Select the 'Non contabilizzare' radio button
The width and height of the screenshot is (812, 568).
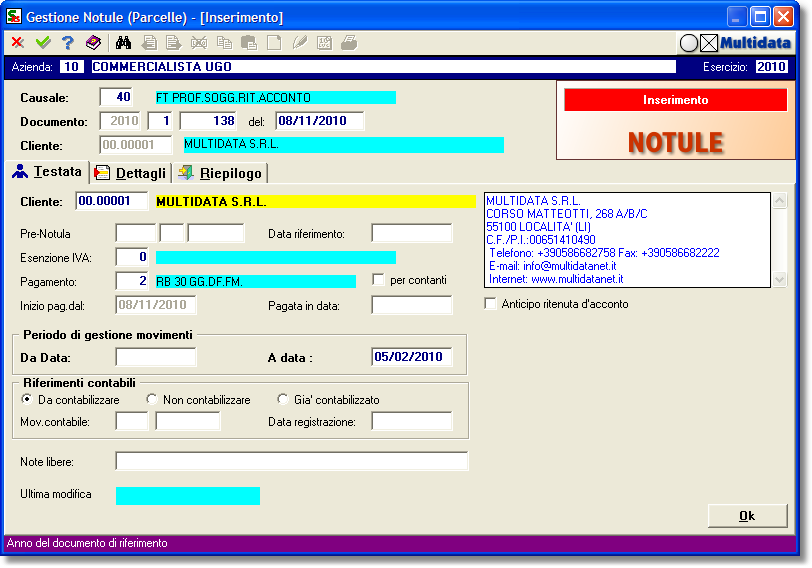[x=151, y=399]
